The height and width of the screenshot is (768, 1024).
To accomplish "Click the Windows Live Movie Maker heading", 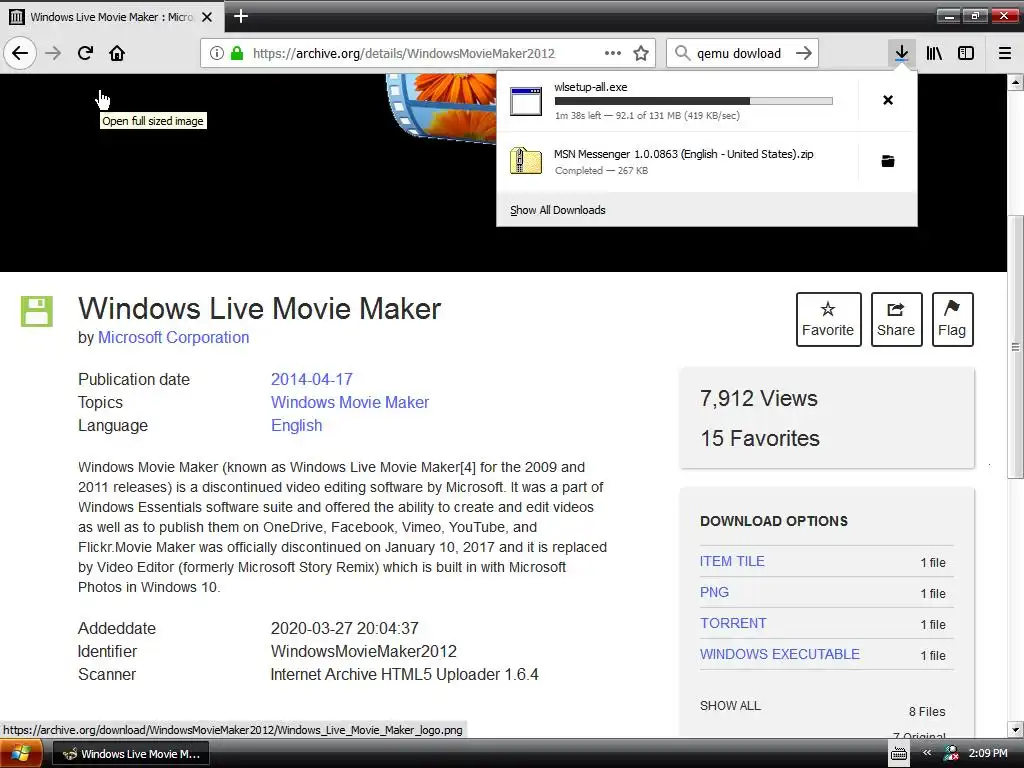I will coord(260,308).
